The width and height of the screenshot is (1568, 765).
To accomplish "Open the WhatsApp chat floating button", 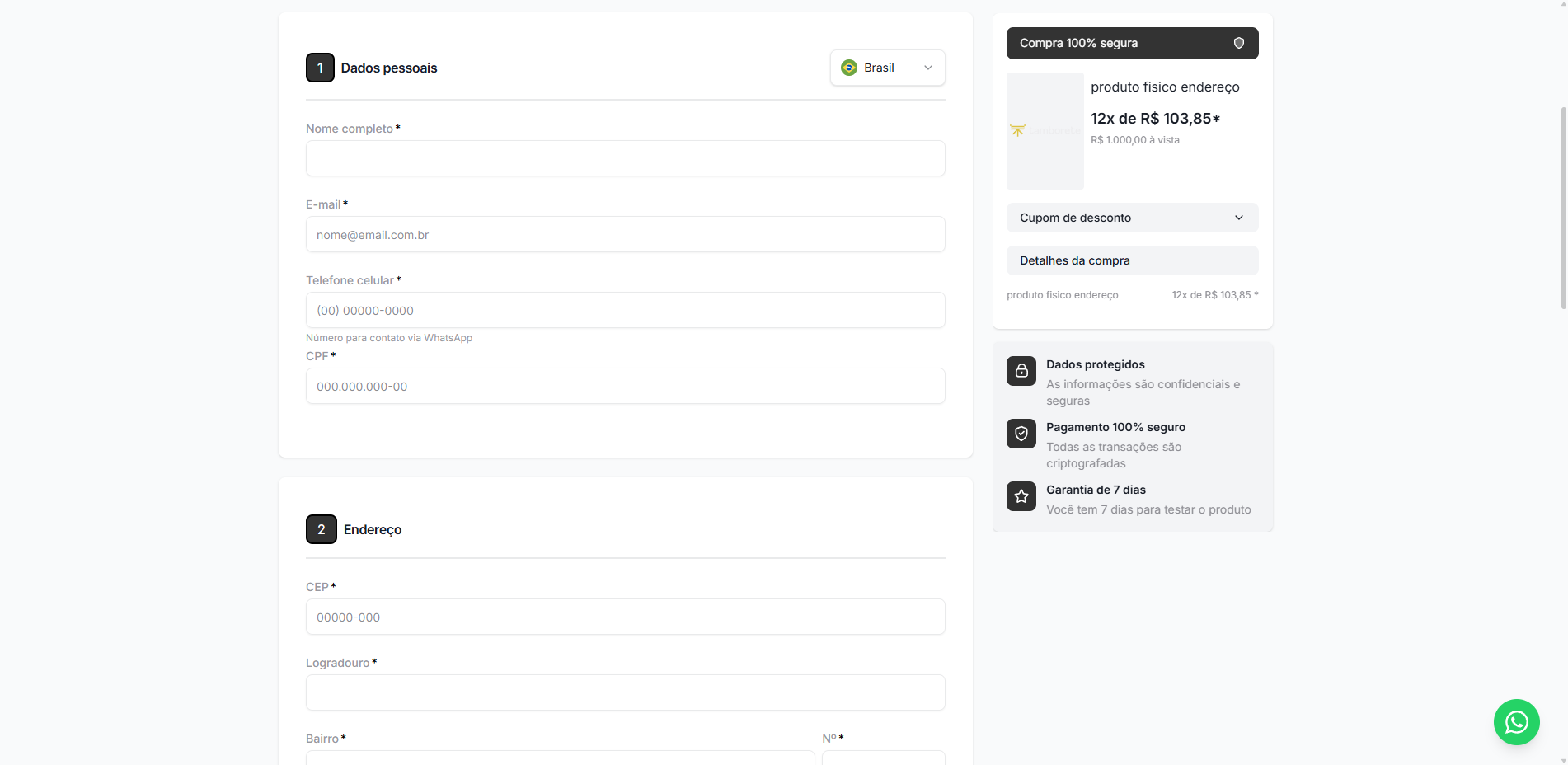I will (x=1516, y=722).
